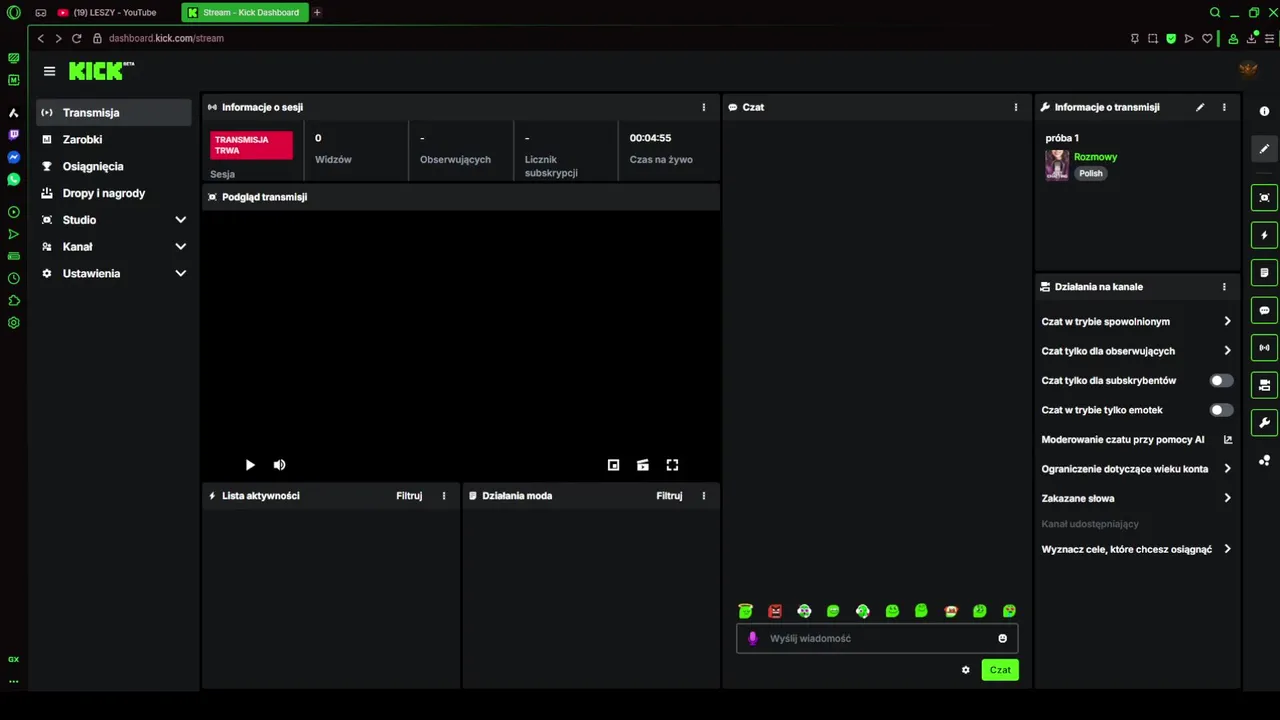Screen dimensions: 1280x720
Task: Open Dropy i nagrody in sidebar
Action: pyautogui.click(x=114, y=193)
